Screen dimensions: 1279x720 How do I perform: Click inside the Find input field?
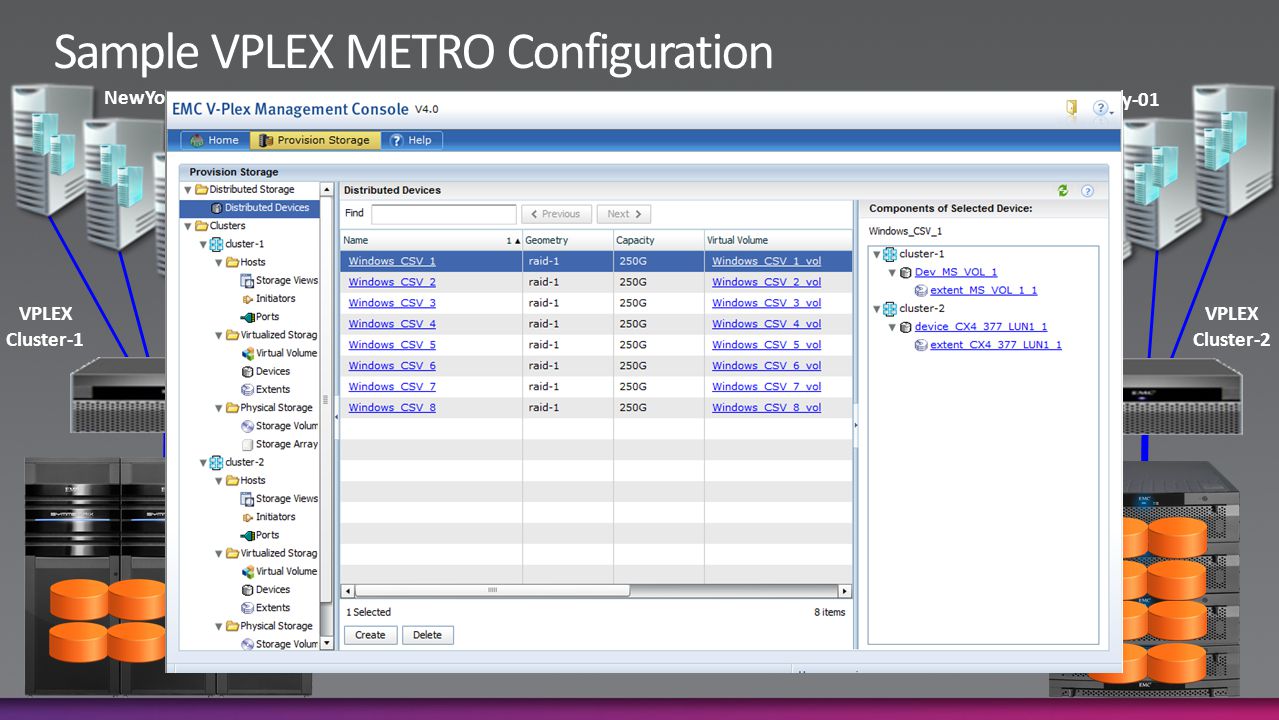click(443, 214)
